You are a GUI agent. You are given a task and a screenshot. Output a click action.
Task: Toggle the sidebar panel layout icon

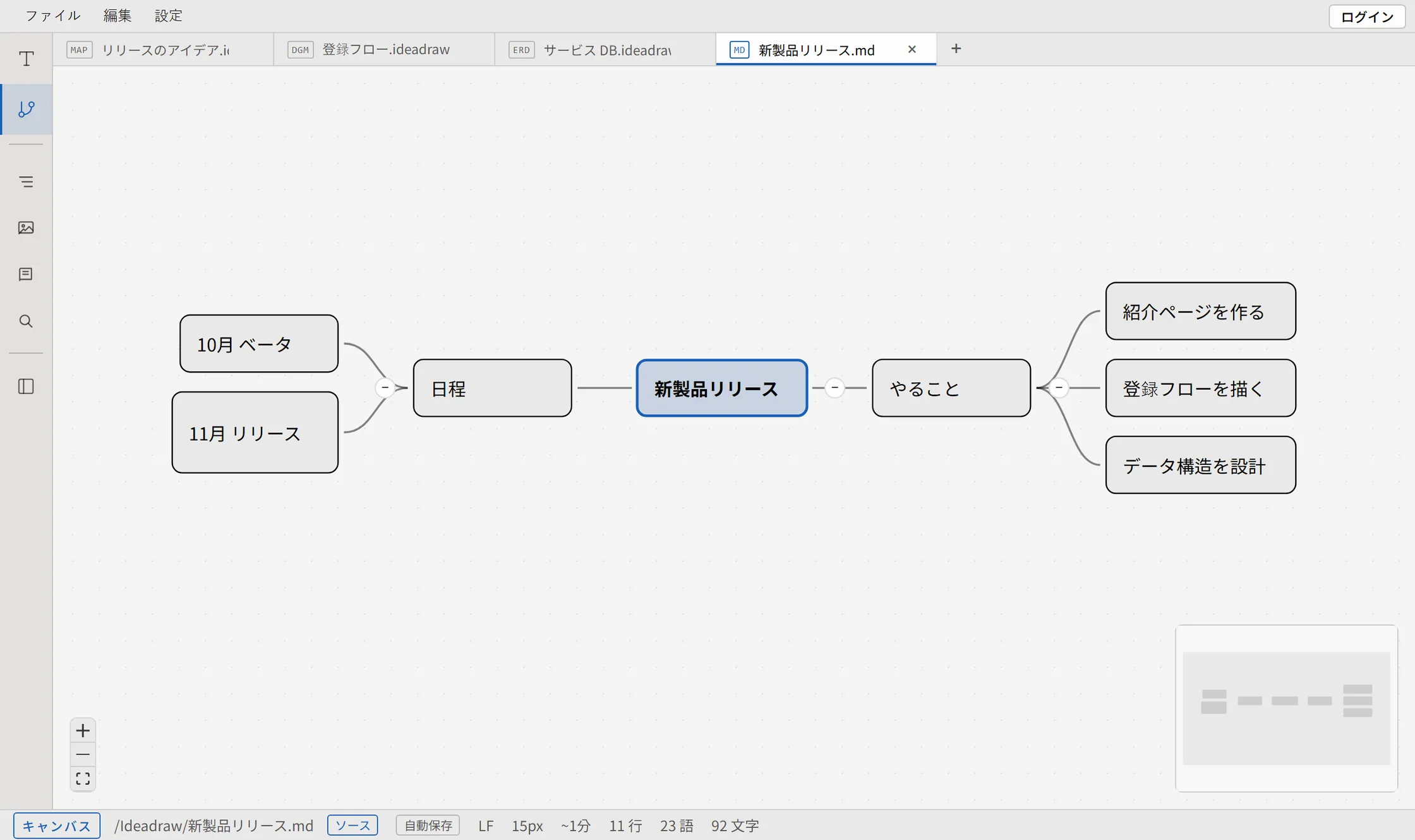pyautogui.click(x=26, y=387)
